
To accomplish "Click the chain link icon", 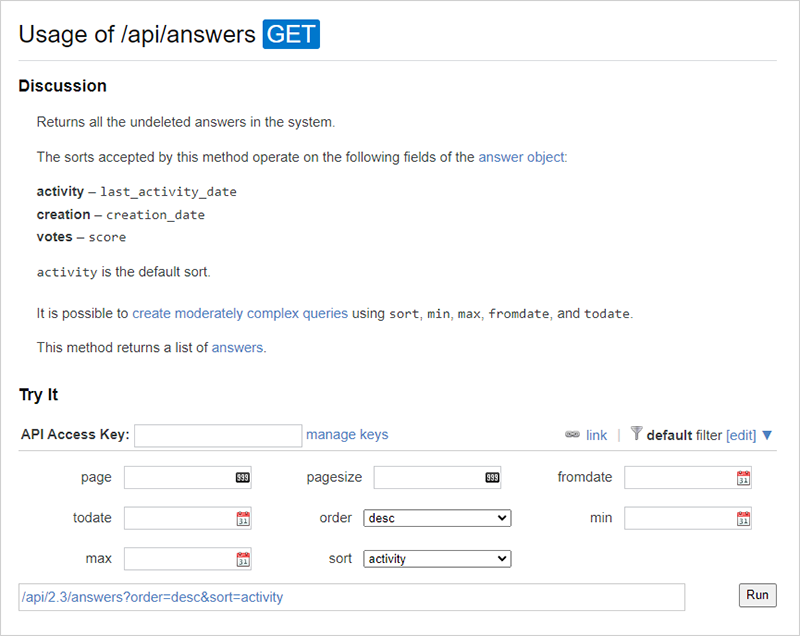I will (x=572, y=435).
